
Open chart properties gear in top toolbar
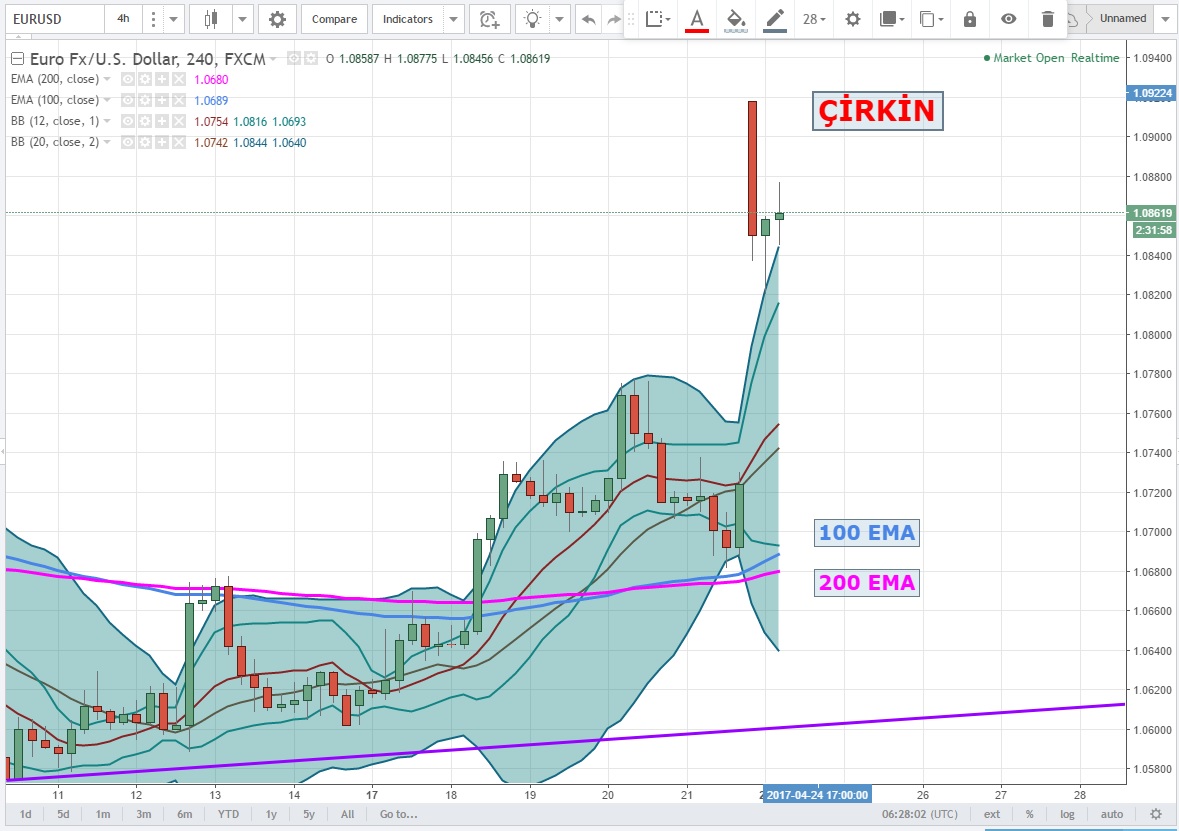tap(277, 19)
